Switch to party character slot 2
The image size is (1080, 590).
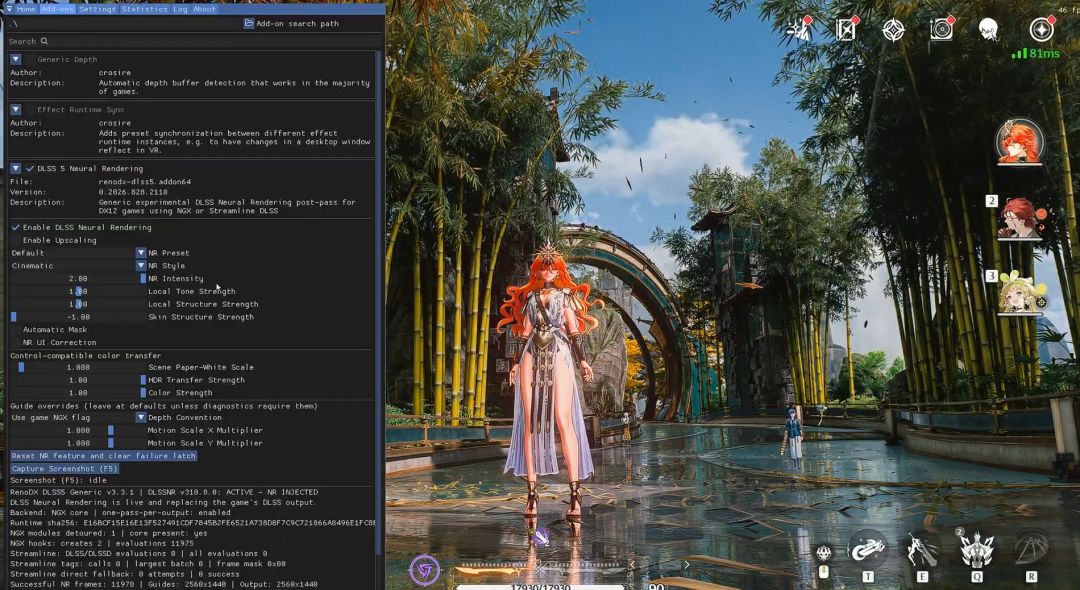1019,218
